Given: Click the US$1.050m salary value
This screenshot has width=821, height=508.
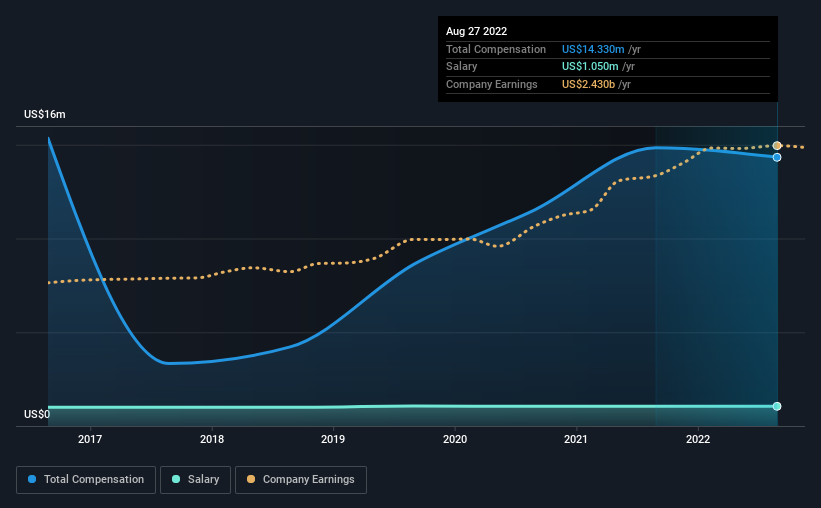Looking at the screenshot, I should point(590,67).
